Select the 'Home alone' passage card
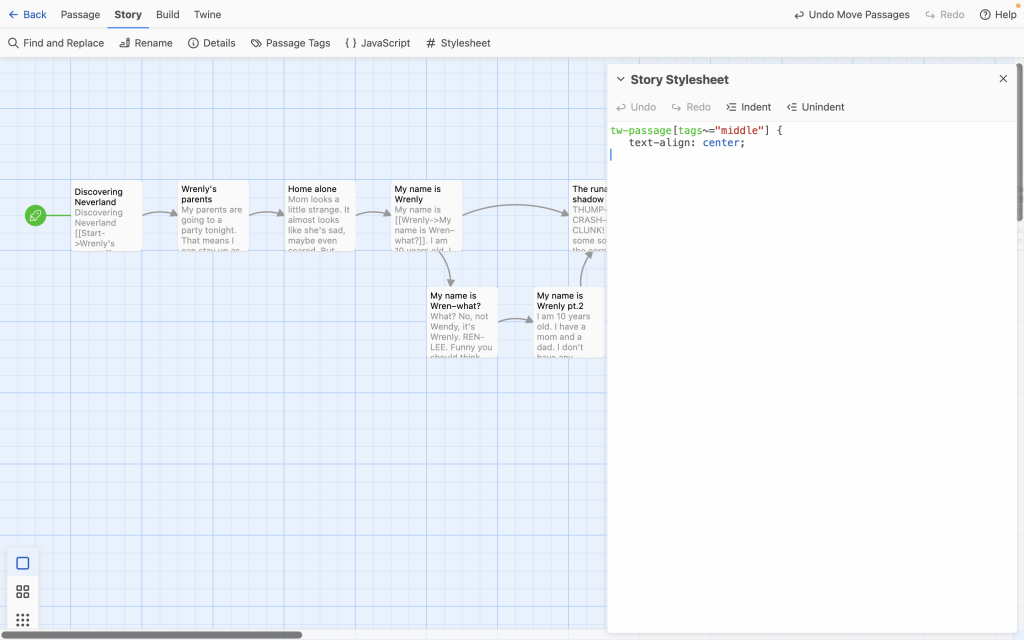The width and height of the screenshot is (1024, 640). click(x=319, y=215)
